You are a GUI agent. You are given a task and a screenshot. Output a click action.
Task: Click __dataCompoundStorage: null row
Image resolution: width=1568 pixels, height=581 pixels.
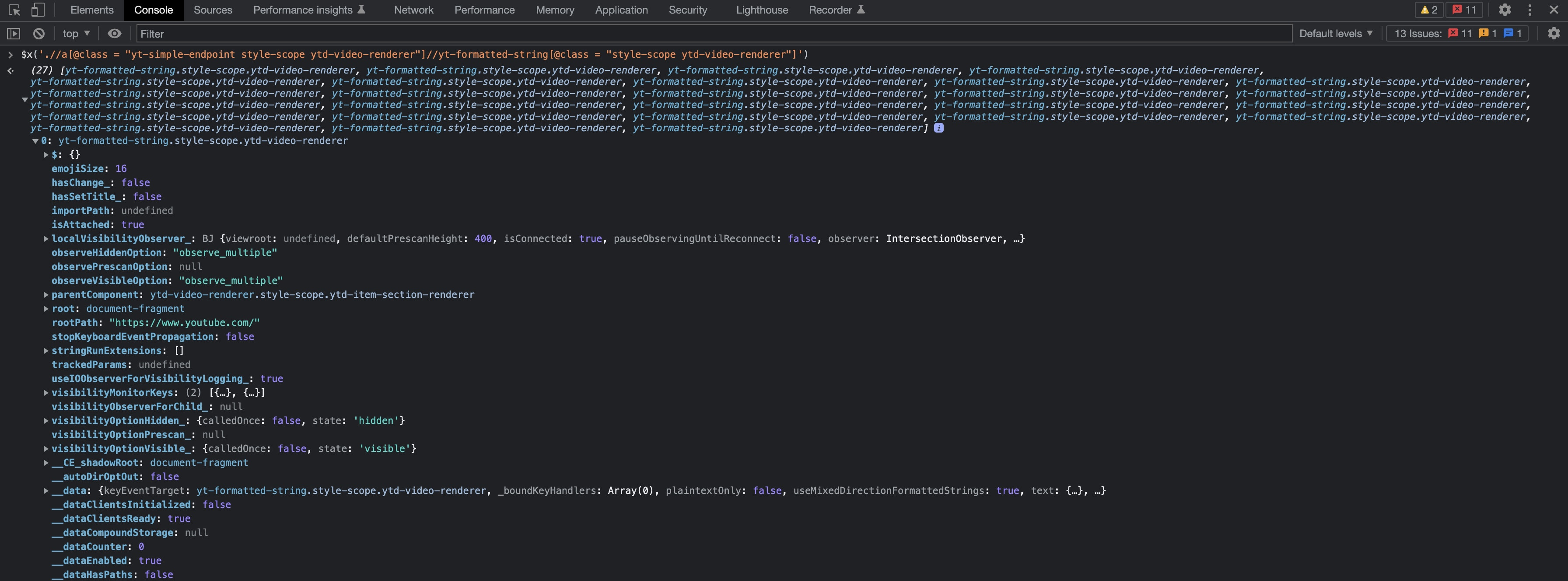tap(129, 532)
